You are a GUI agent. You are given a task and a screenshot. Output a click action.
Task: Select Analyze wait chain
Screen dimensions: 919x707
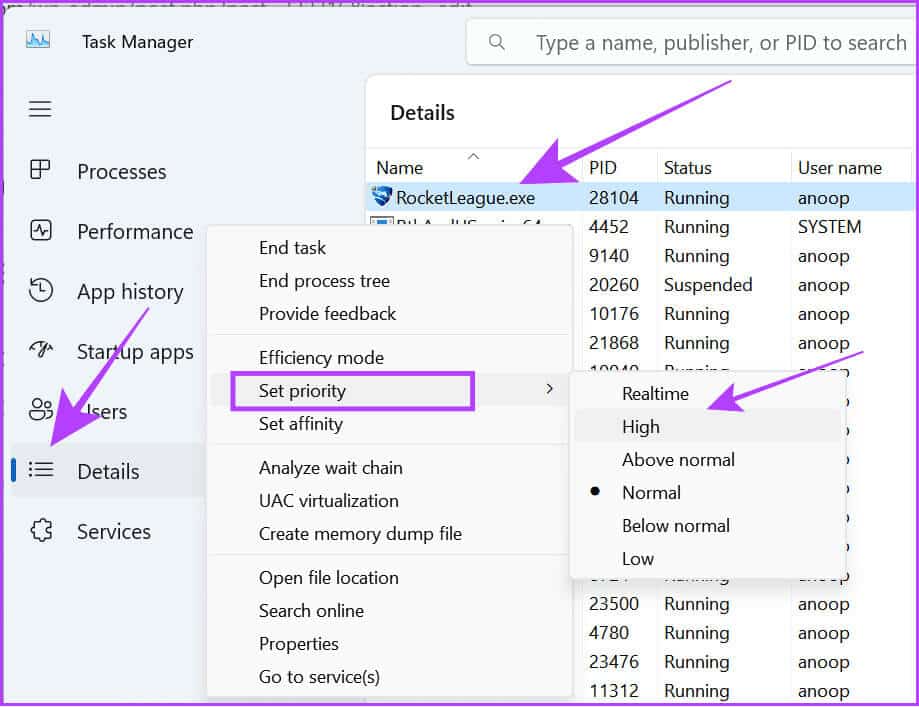coord(331,468)
